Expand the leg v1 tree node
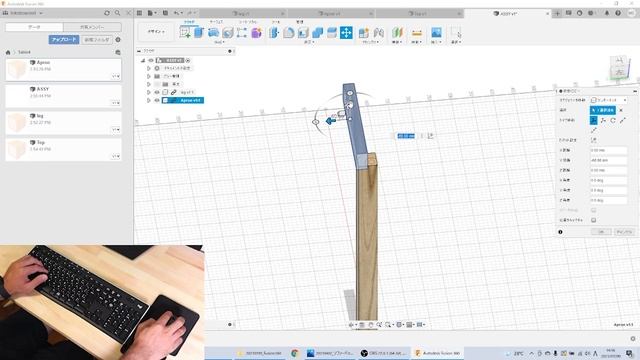This screenshot has width=640, height=360. [x=149, y=92]
